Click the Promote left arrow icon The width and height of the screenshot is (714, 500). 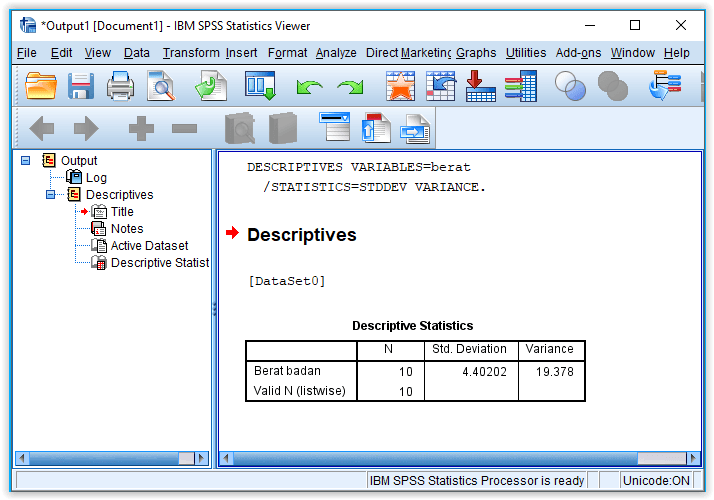pos(41,128)
